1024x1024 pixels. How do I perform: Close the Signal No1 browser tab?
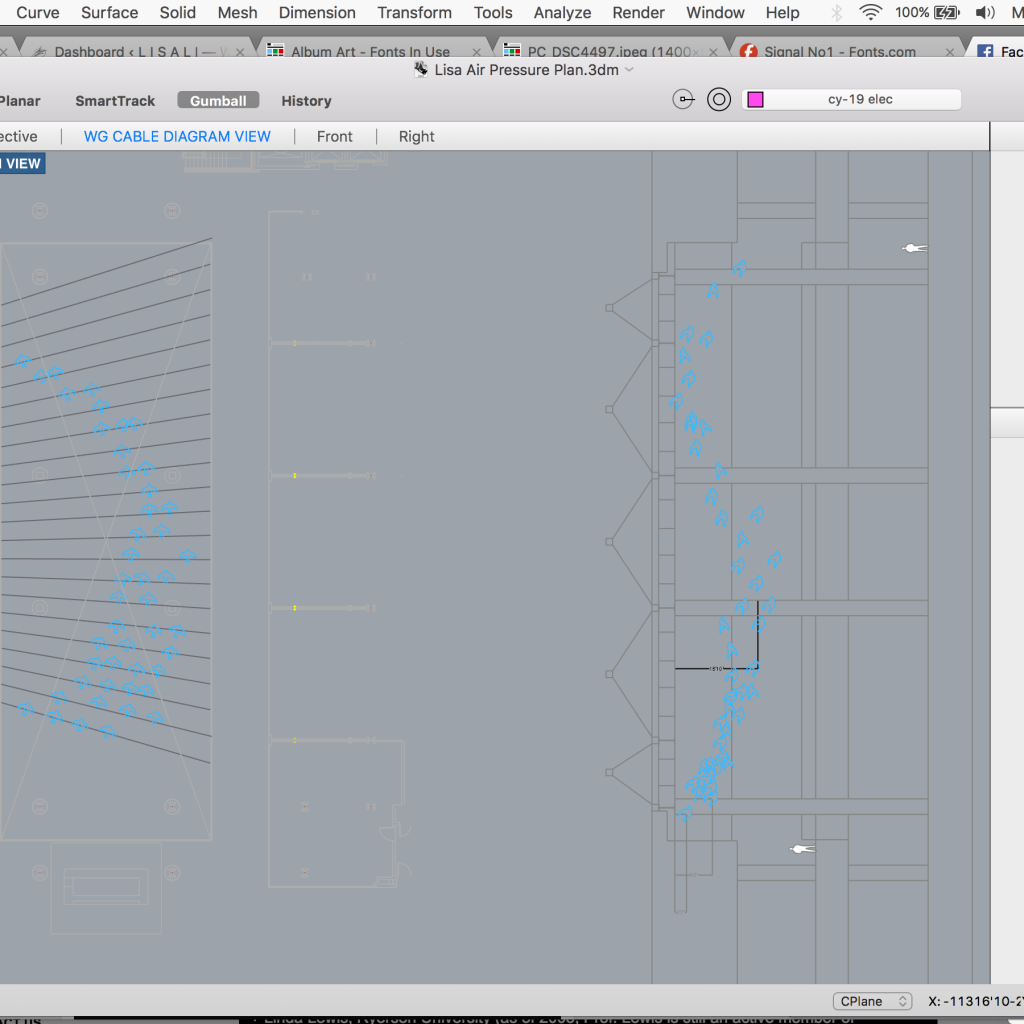click(950, 52)
